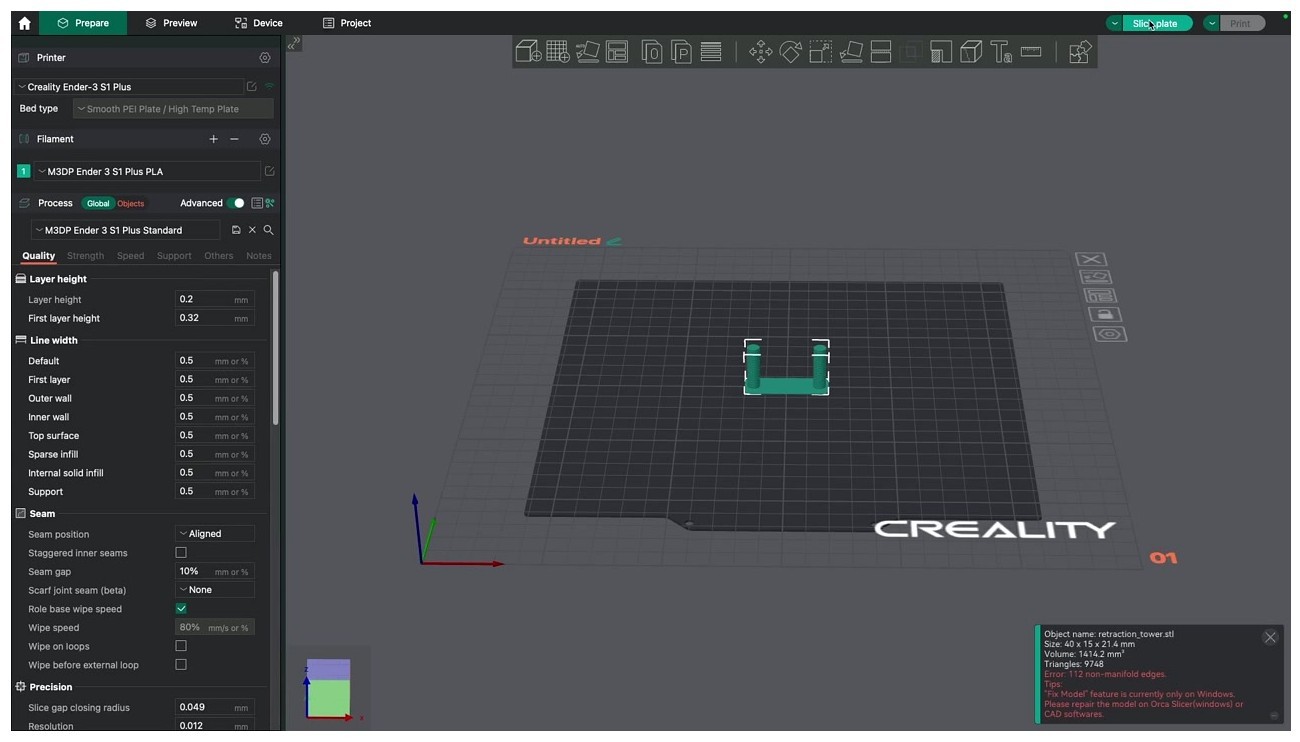The image size is (1300, 742).
Task: Click the Auto orient icon in top toolbar
Action: [588, 51]
